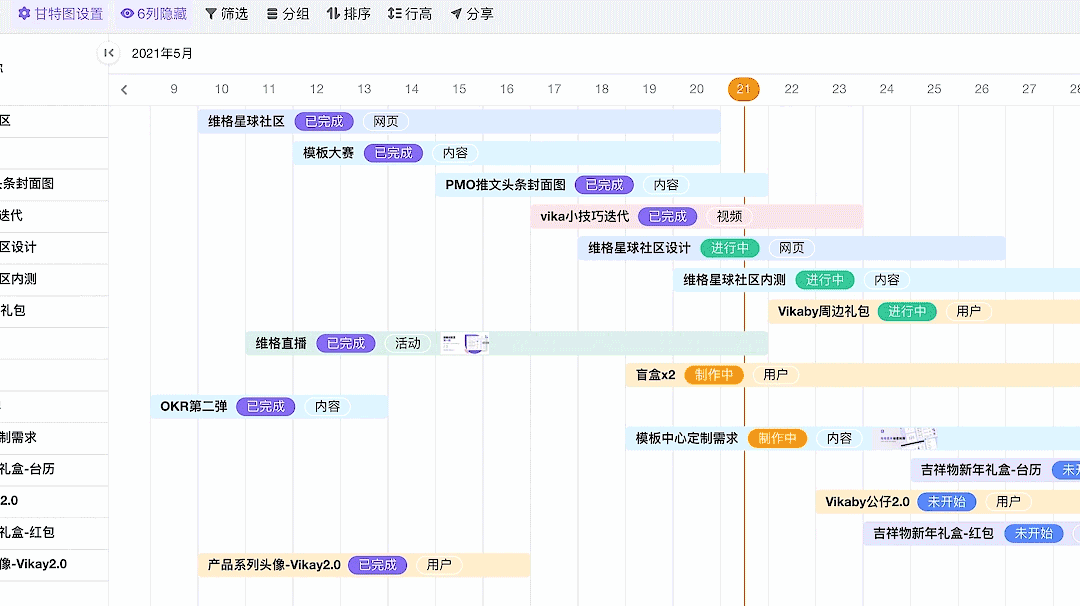Click 活动 tag on 维格直播 bar
The image size is (1080, 606).
point(408,343)
